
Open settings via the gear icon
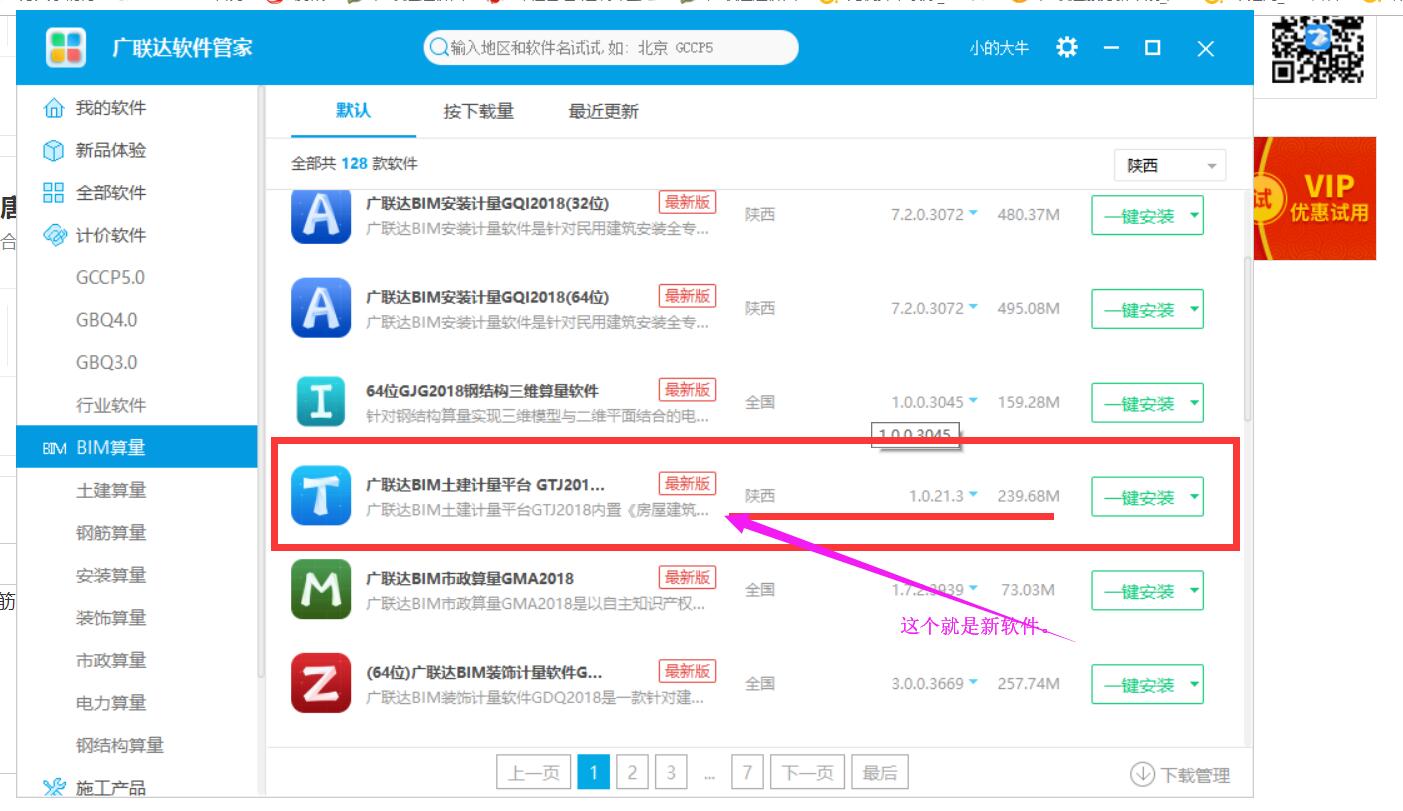1067,47
